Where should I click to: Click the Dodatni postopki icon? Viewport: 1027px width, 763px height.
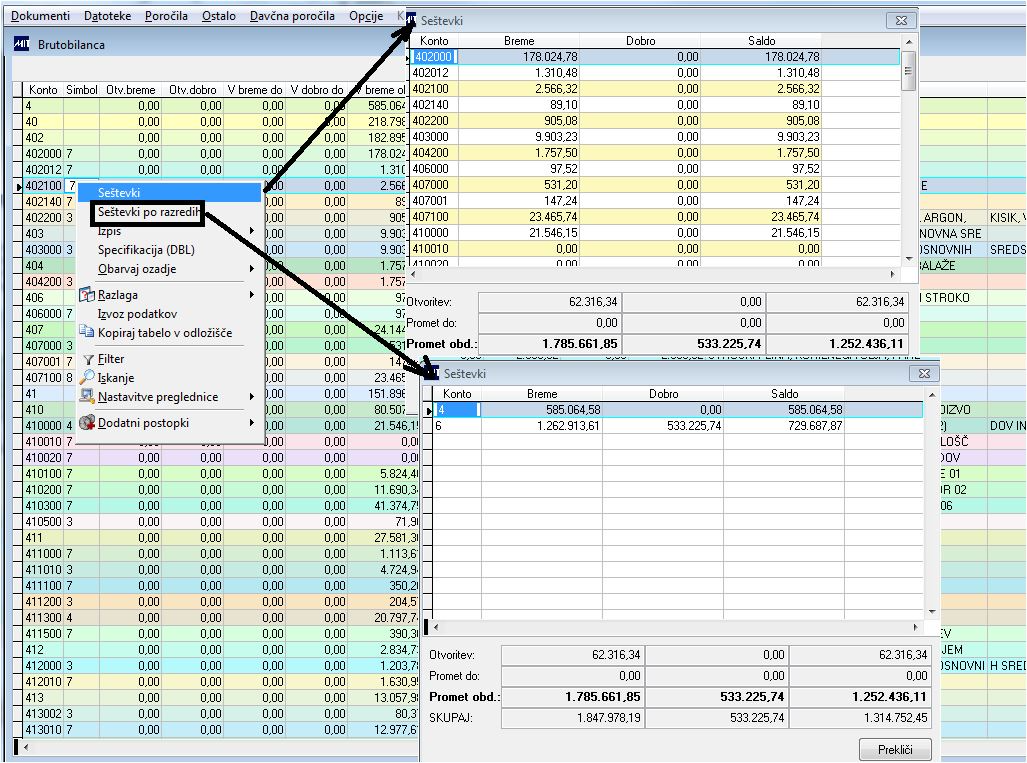coord(87,423)
